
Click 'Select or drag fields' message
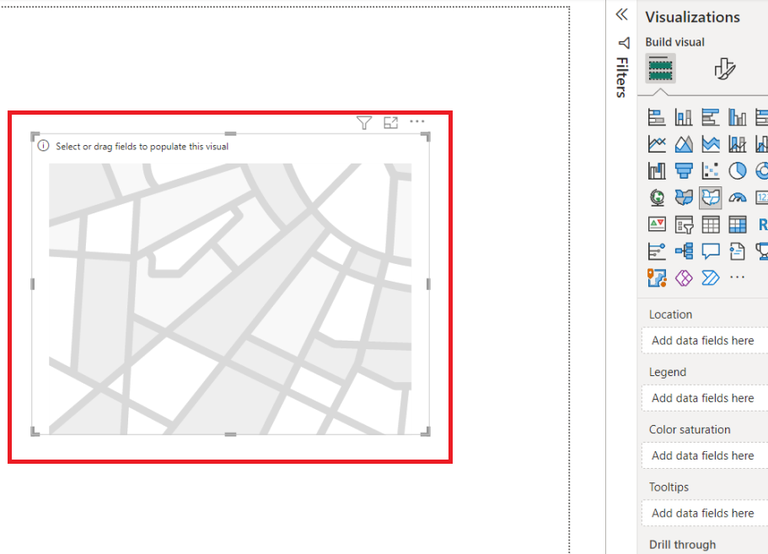point(142,146)
